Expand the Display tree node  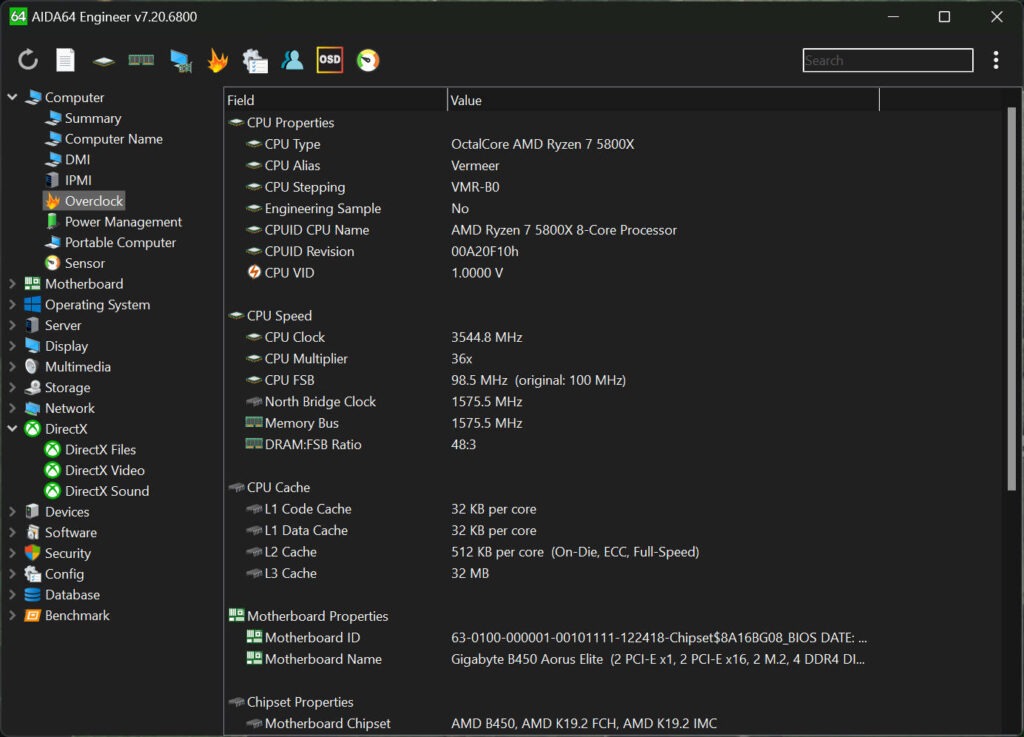pyautogui.click(x=12, y=346)
